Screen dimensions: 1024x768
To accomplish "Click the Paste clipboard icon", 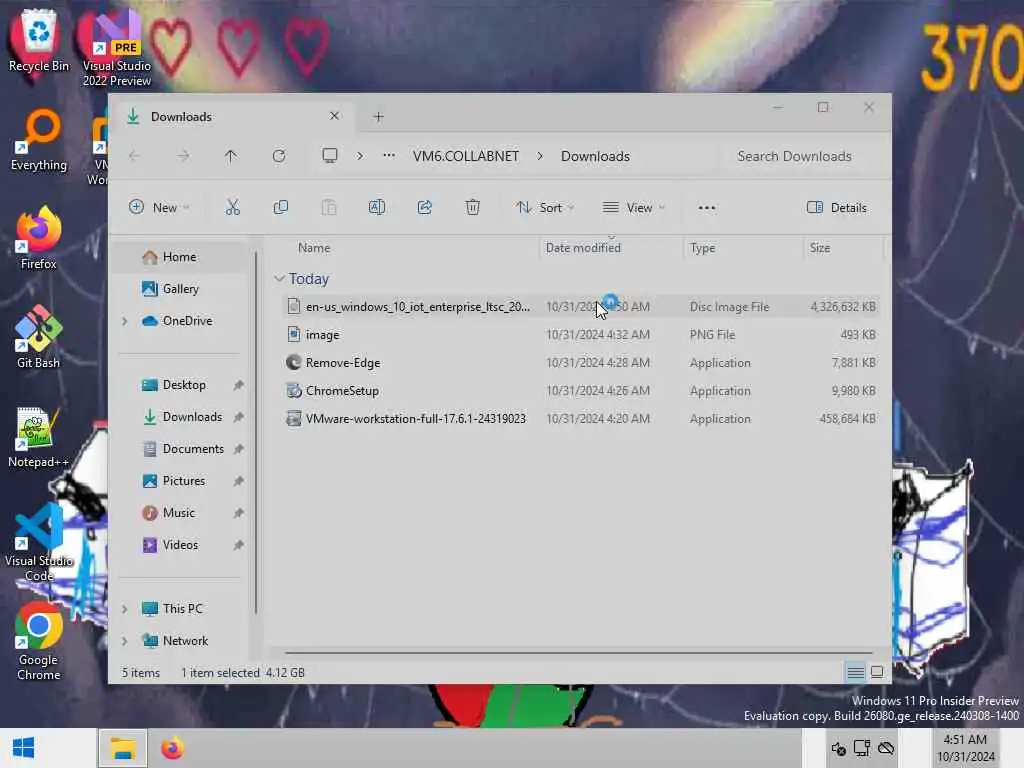I will point(328,208).
